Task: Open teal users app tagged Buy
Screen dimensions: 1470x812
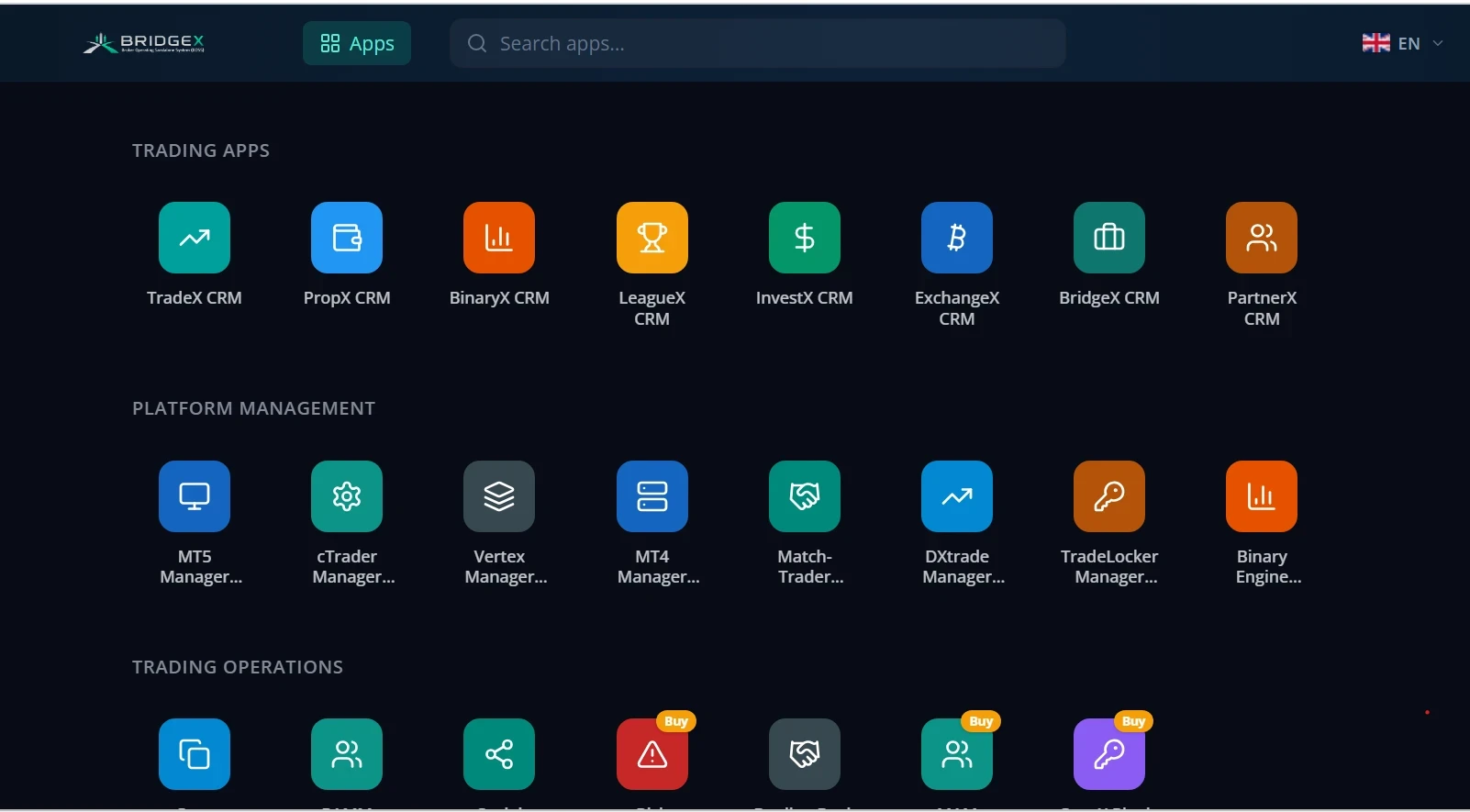Action: (957, 754)
